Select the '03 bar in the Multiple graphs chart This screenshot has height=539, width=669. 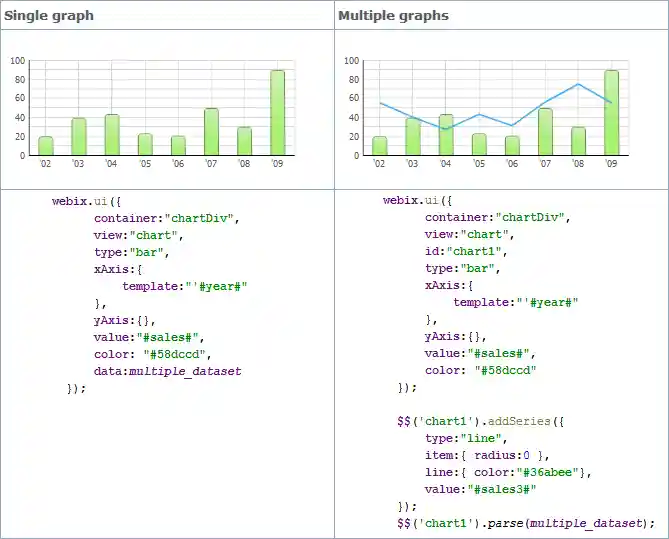(x=412, y=137)
